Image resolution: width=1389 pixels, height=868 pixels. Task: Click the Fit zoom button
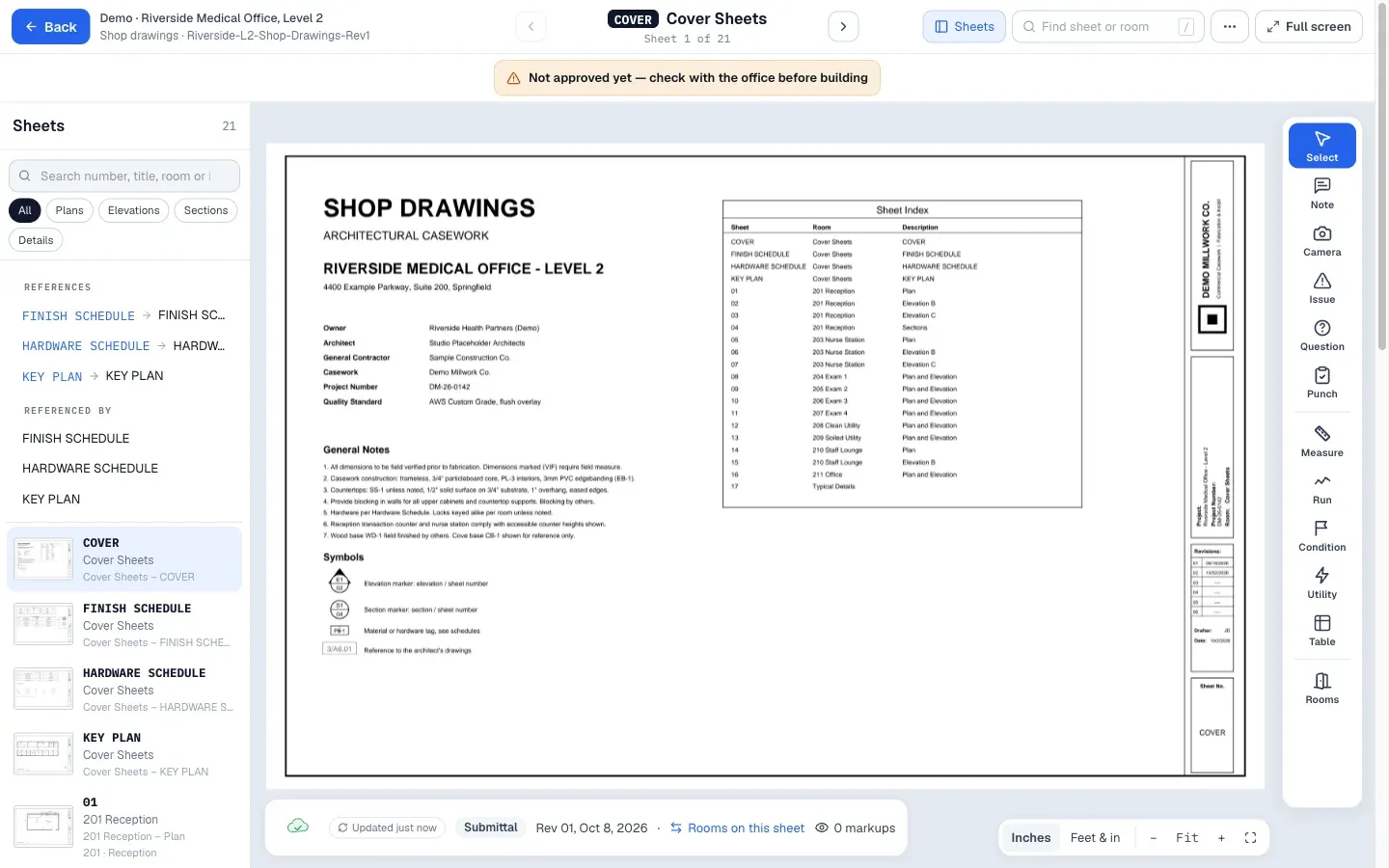(x=1187, y=838)
